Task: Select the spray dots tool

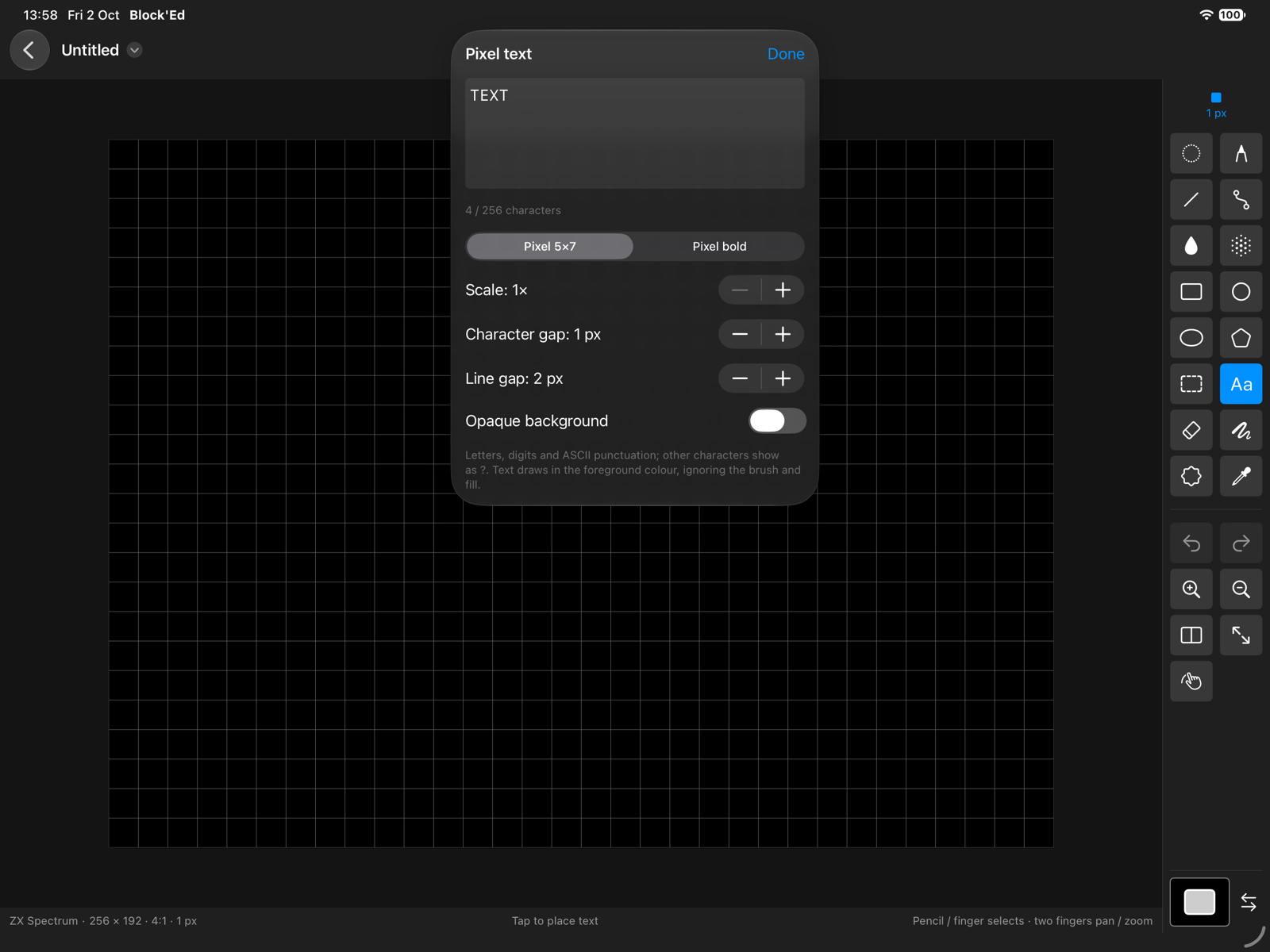Action: pyautogui.click(x=1241, y=246)
